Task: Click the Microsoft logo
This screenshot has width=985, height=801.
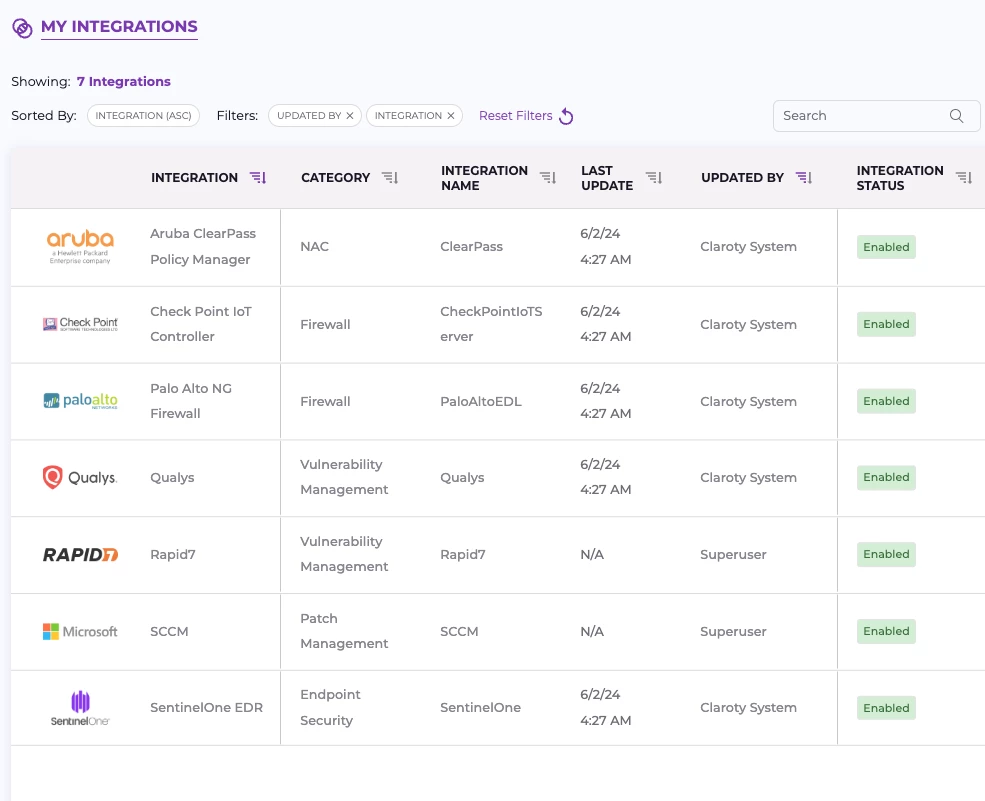Action: point(80,631)
